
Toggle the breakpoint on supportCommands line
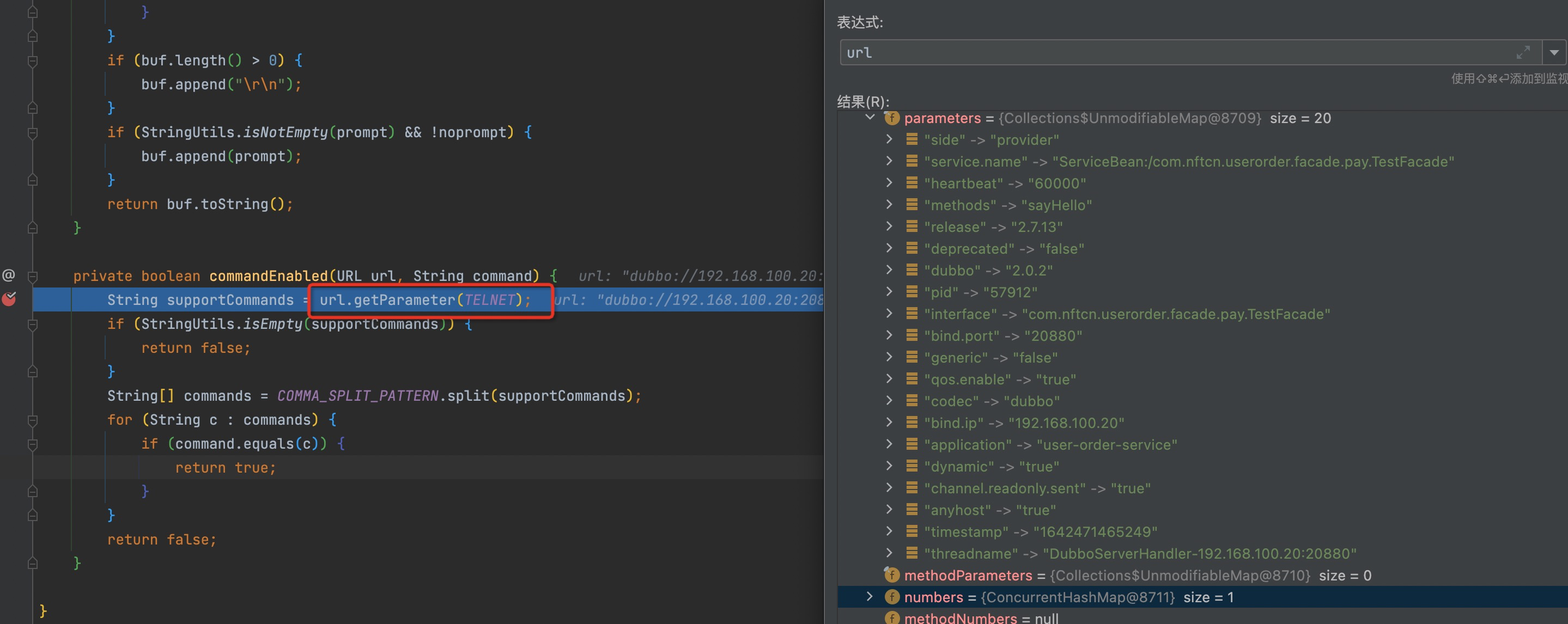9,298
